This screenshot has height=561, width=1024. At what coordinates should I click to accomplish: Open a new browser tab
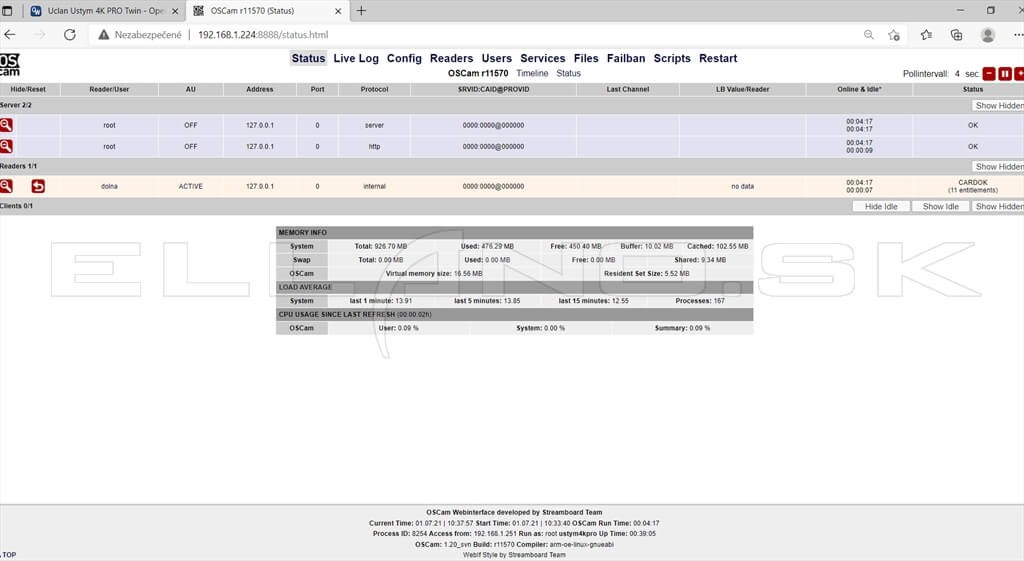(x=361, y=10)
